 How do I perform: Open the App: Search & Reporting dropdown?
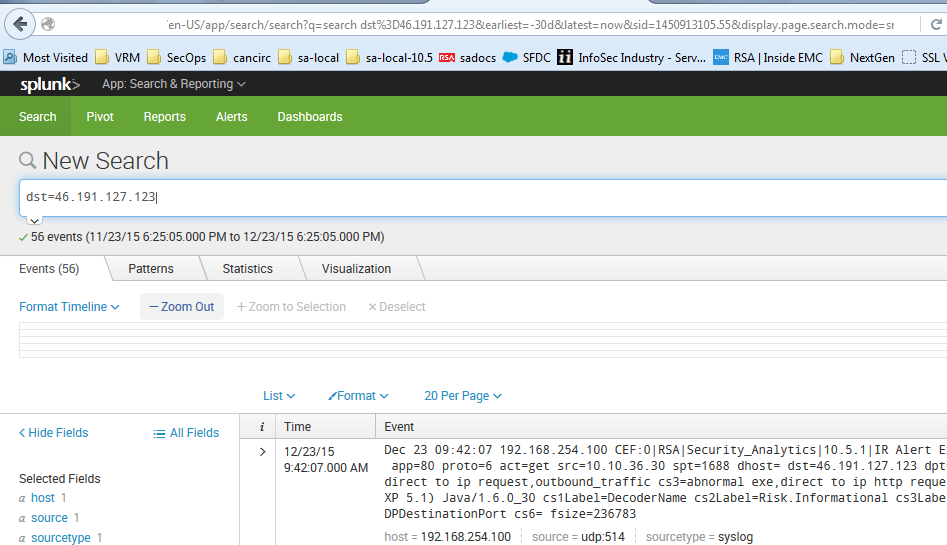pyautogui.click(x=173, y=85)
